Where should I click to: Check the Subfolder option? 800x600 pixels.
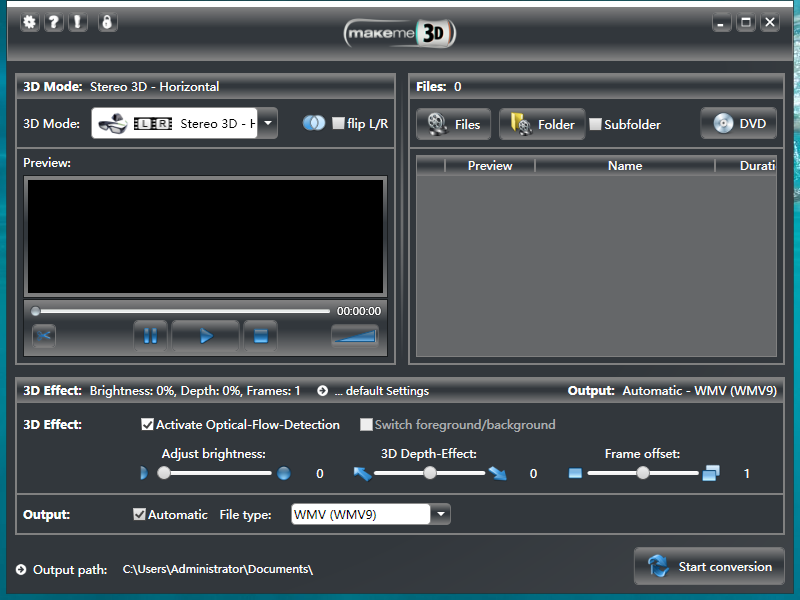(596, 125)
